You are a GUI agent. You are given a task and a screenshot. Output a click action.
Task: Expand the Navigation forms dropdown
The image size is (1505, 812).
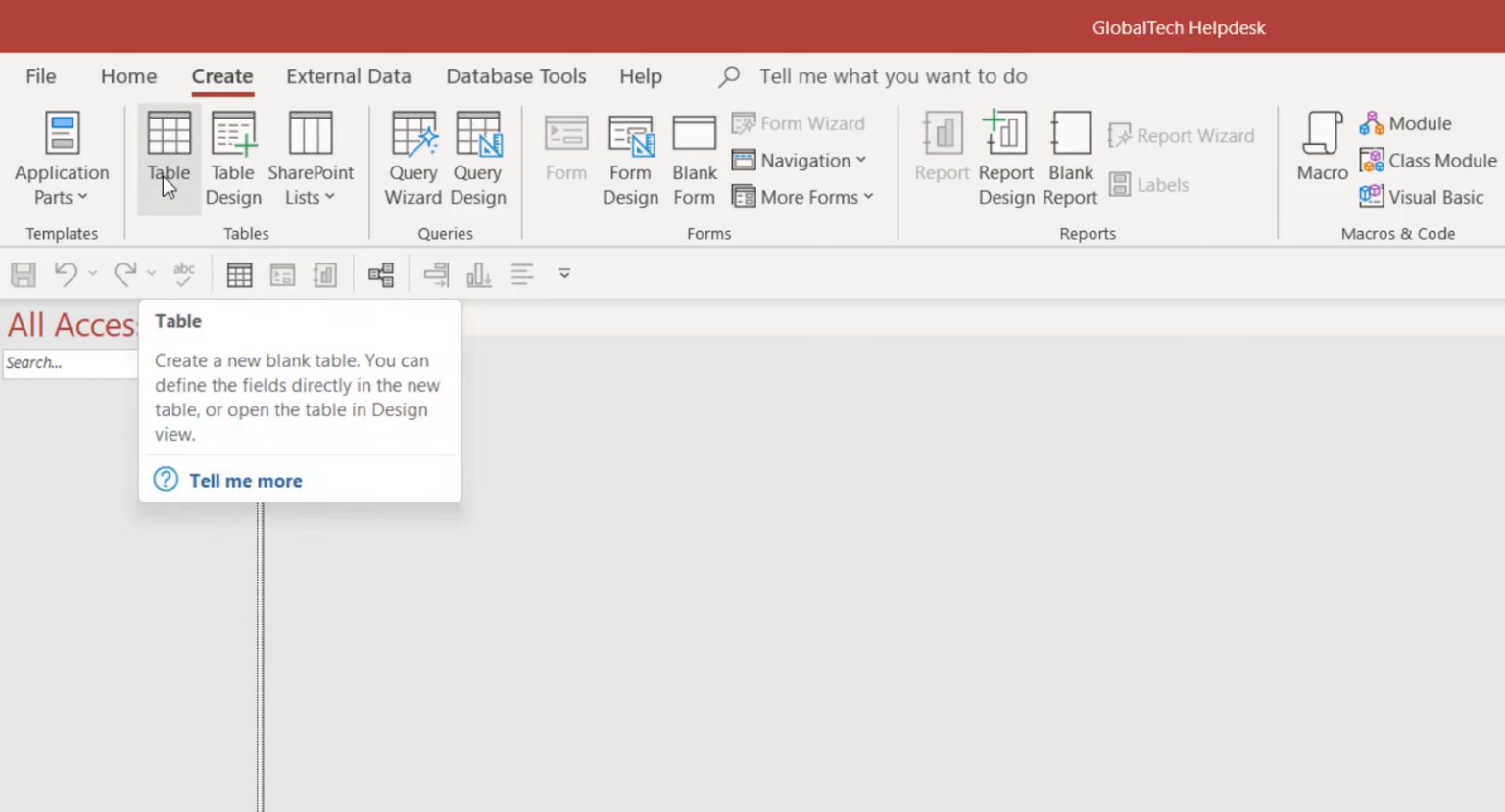point(801,160)
